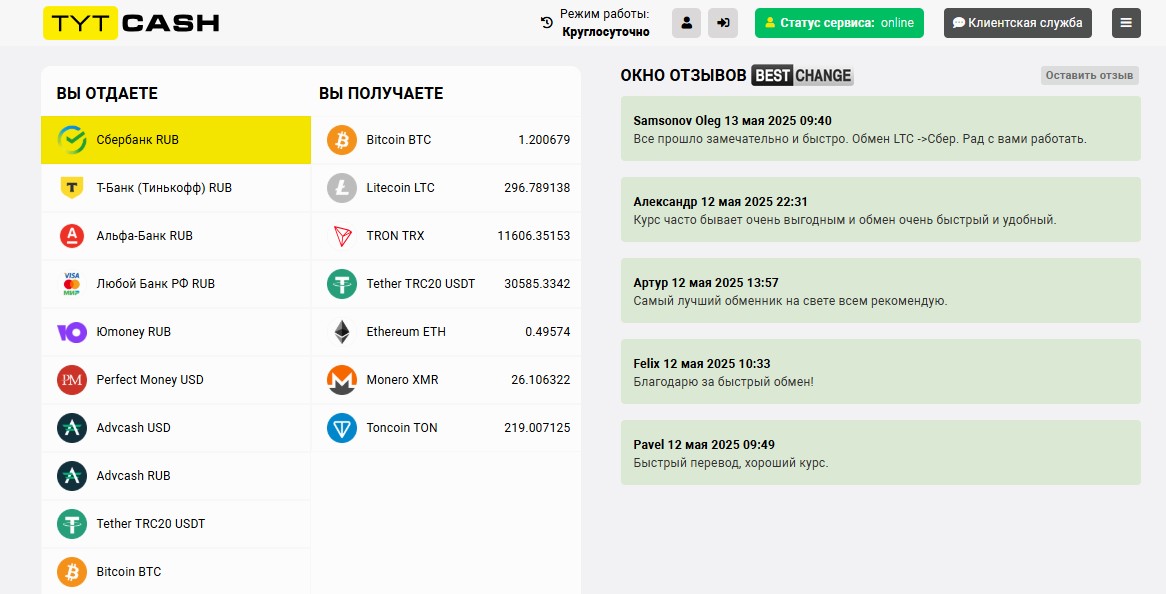
Task: Click the Сбербанк logo icon
Action: (x=72, y=140)
